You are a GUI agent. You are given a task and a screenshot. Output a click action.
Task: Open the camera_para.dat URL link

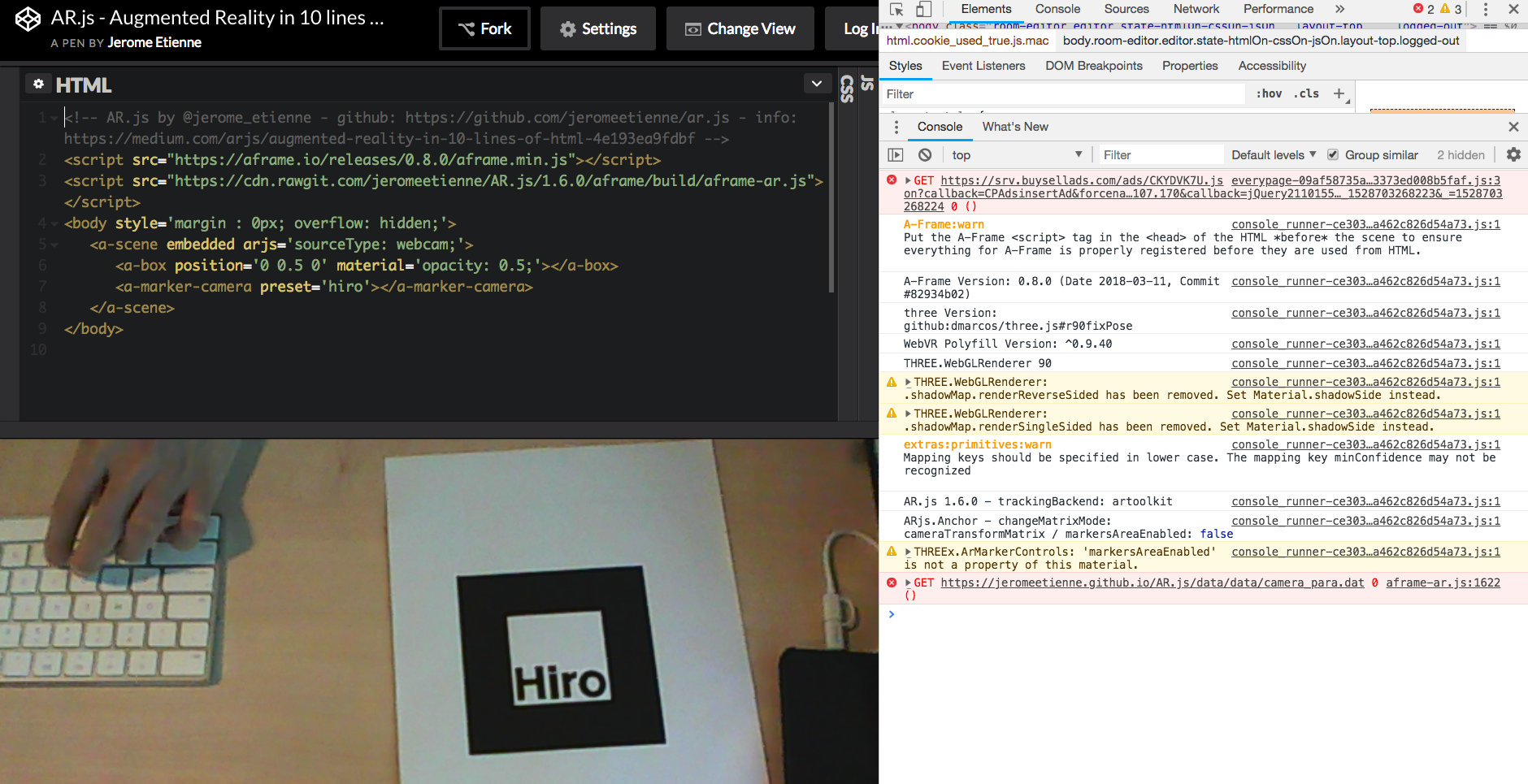click(x=1153, y=583)
